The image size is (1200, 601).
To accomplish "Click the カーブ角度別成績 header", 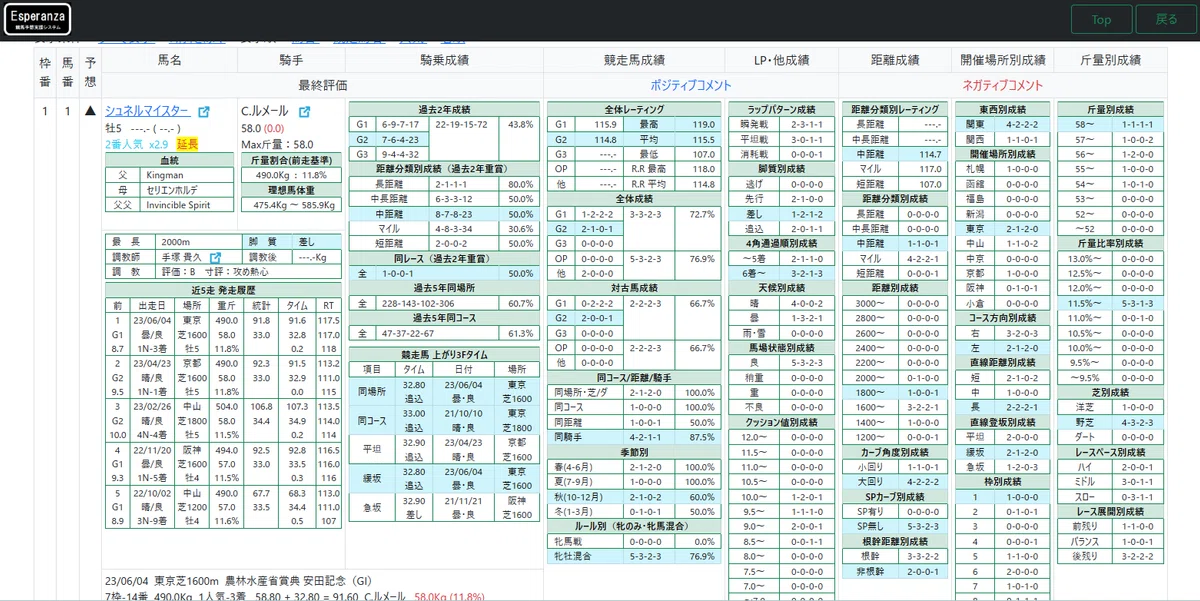I will (x=894, y=452).
